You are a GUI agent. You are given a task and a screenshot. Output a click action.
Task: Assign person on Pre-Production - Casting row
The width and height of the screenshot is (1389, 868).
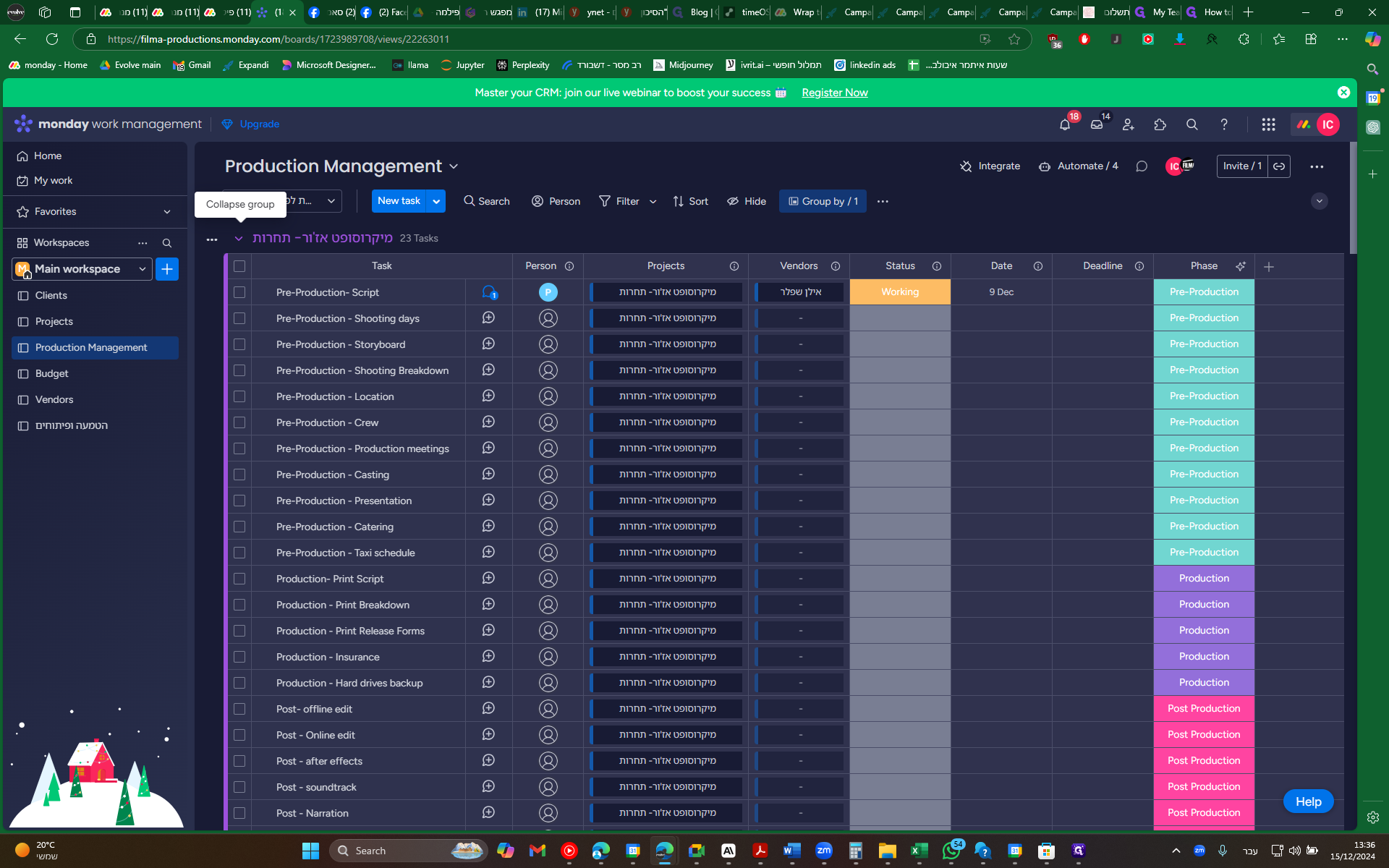coord(548,475)
